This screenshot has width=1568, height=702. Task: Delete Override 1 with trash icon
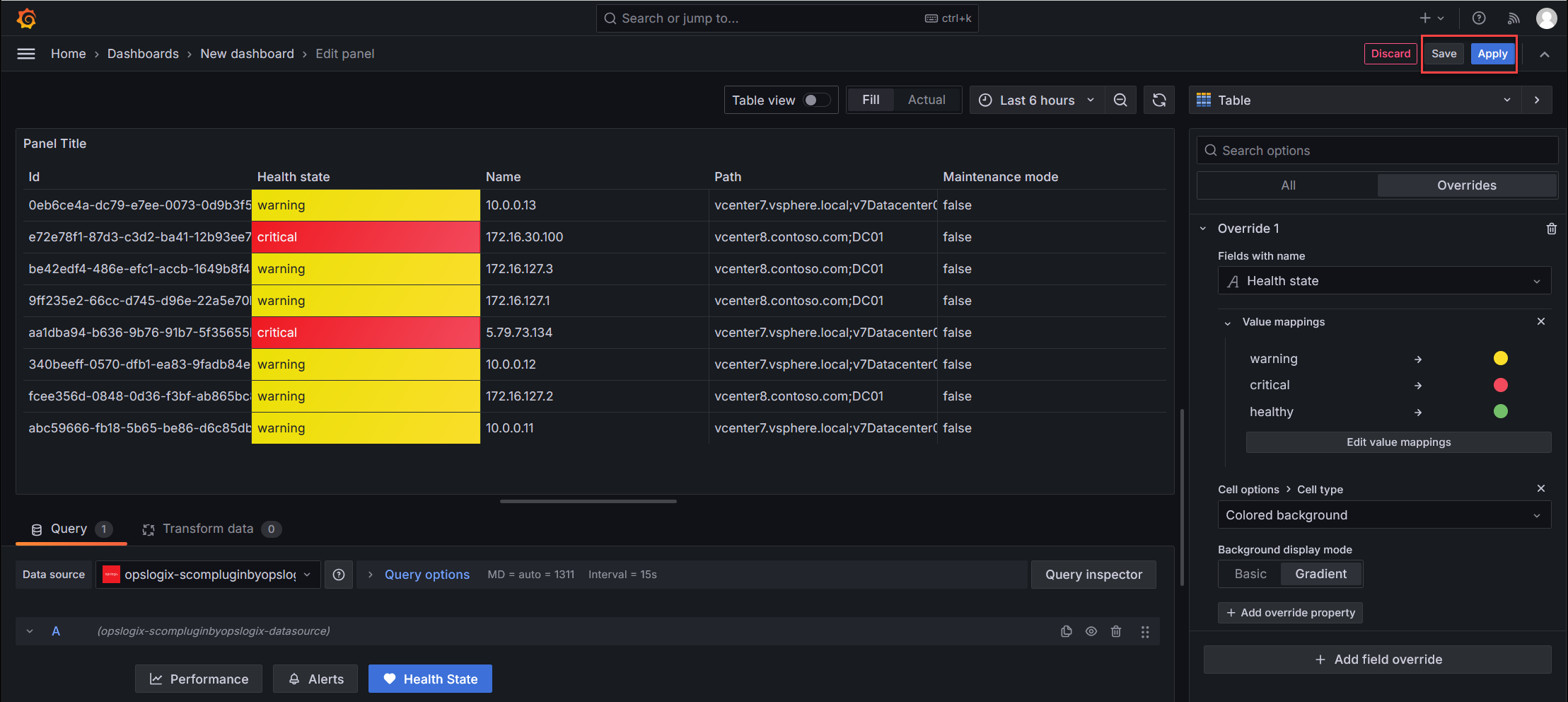pos(1551,229)
